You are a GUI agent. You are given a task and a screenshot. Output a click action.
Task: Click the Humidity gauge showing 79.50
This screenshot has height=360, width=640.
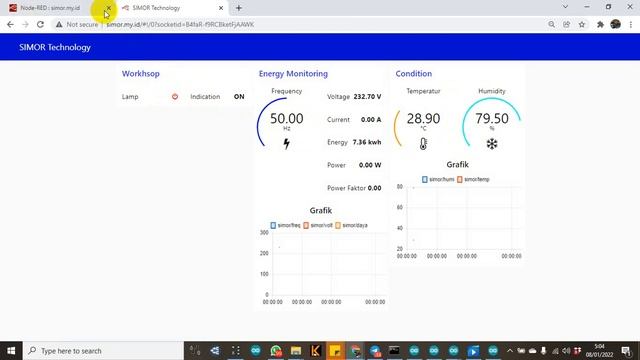pos(491,122)
